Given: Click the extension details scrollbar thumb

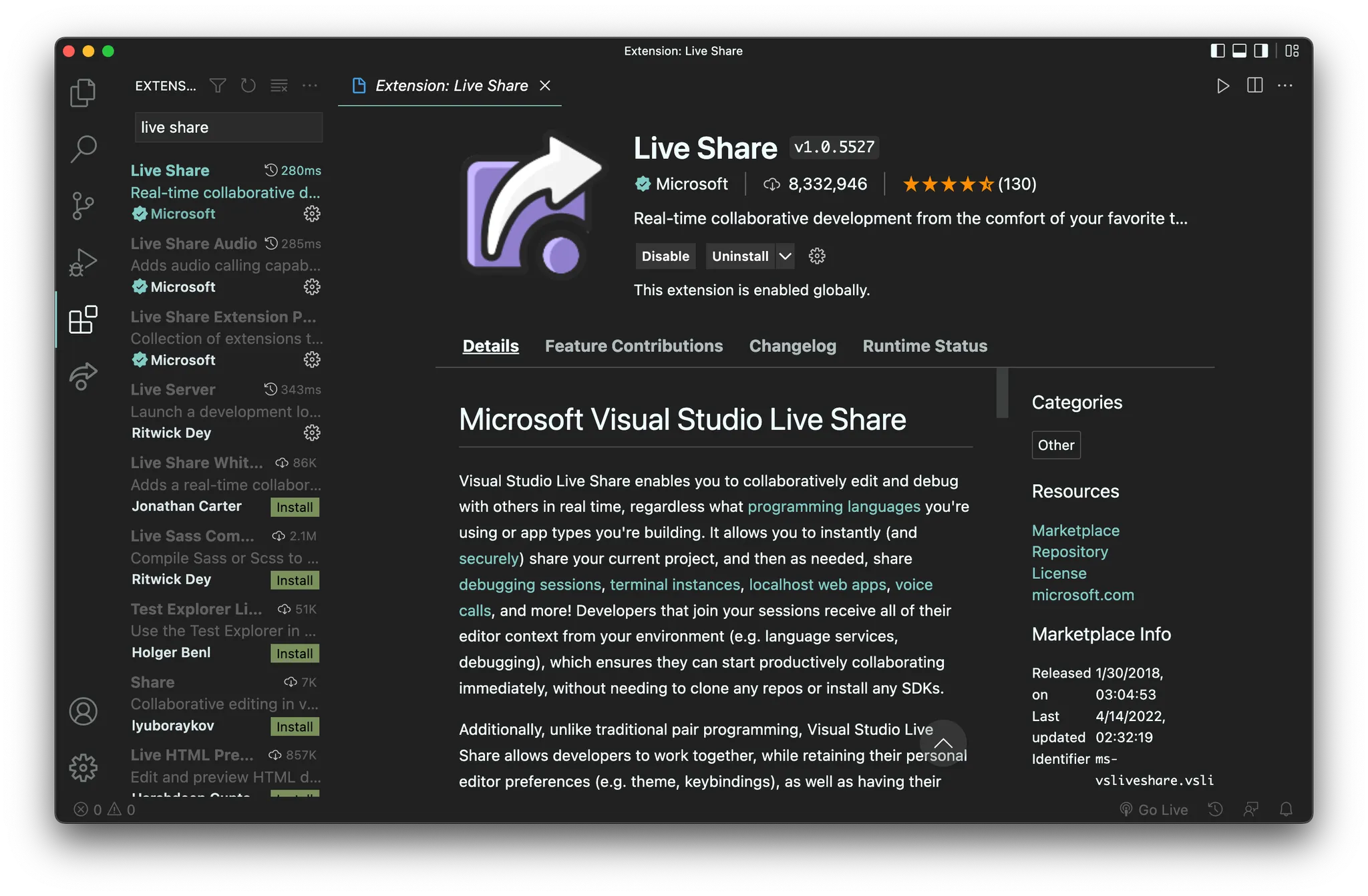Looking at the screenshot, I should click(1002, 393).
